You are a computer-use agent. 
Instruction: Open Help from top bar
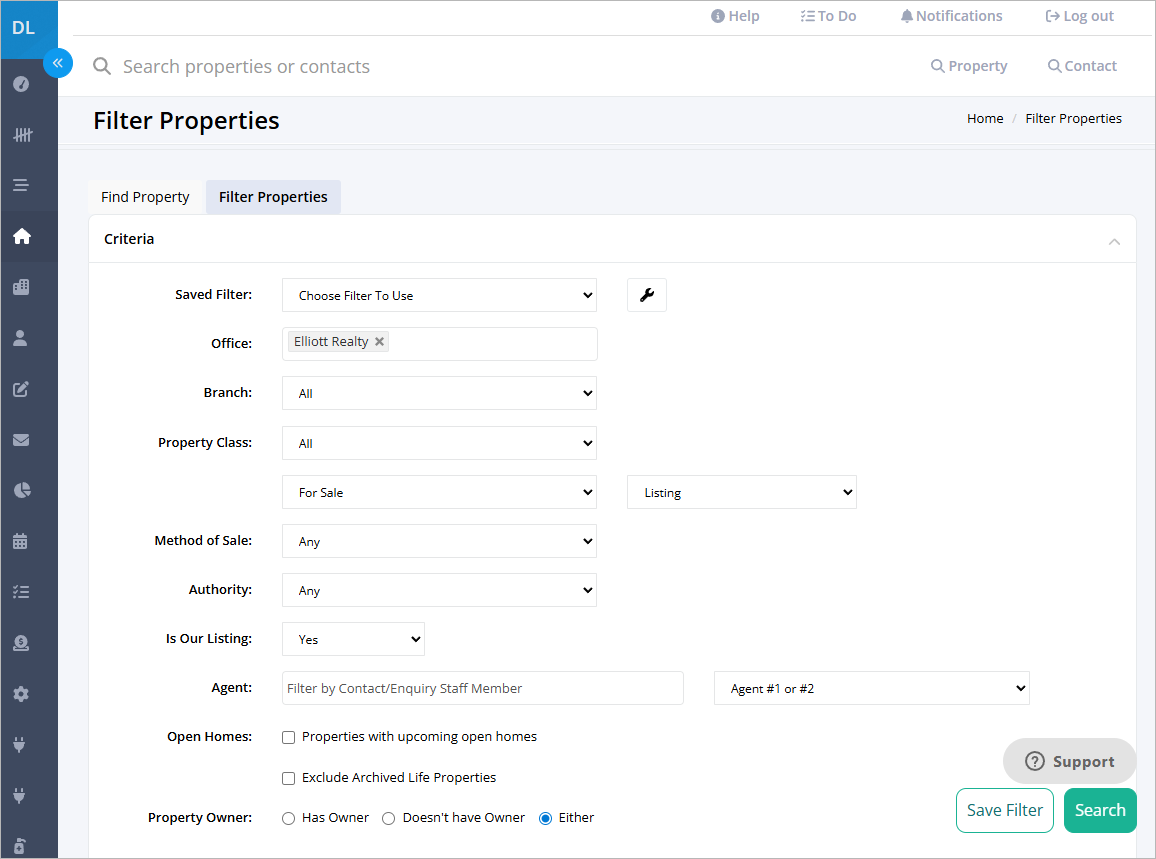coord(735,16)
